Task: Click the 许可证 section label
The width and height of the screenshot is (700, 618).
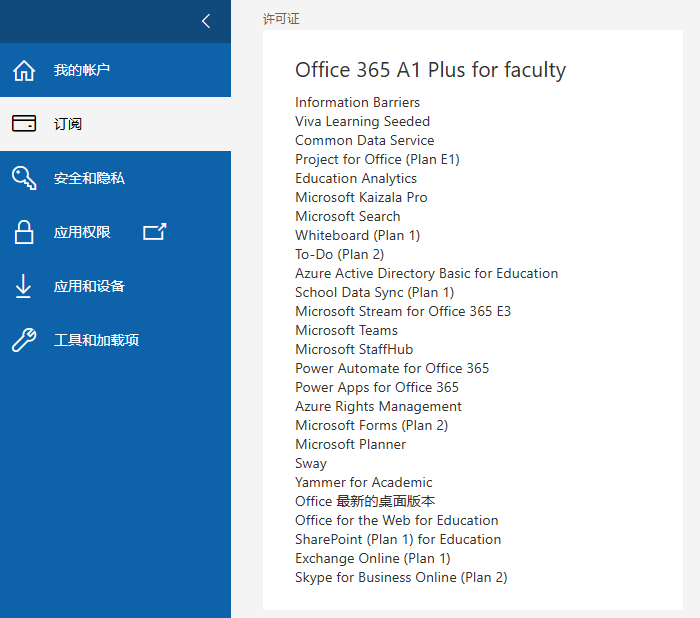Action: click(281, 19)
